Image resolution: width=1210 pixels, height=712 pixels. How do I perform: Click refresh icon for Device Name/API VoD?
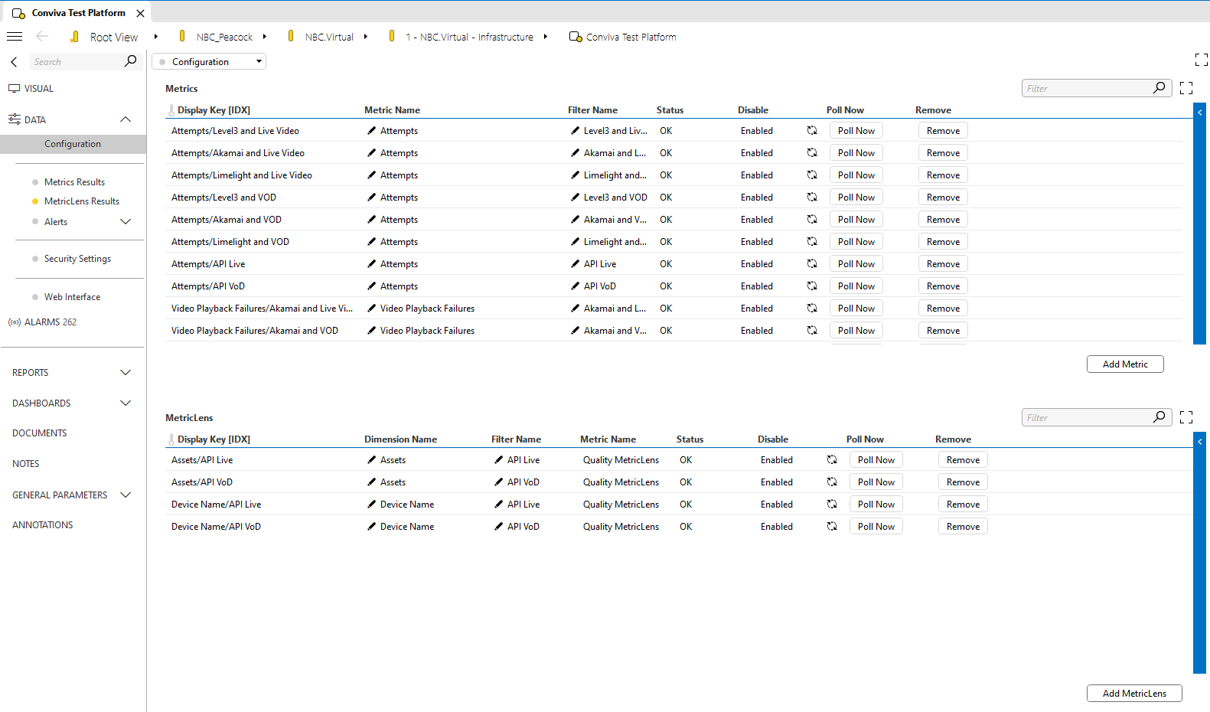[832, 526]
